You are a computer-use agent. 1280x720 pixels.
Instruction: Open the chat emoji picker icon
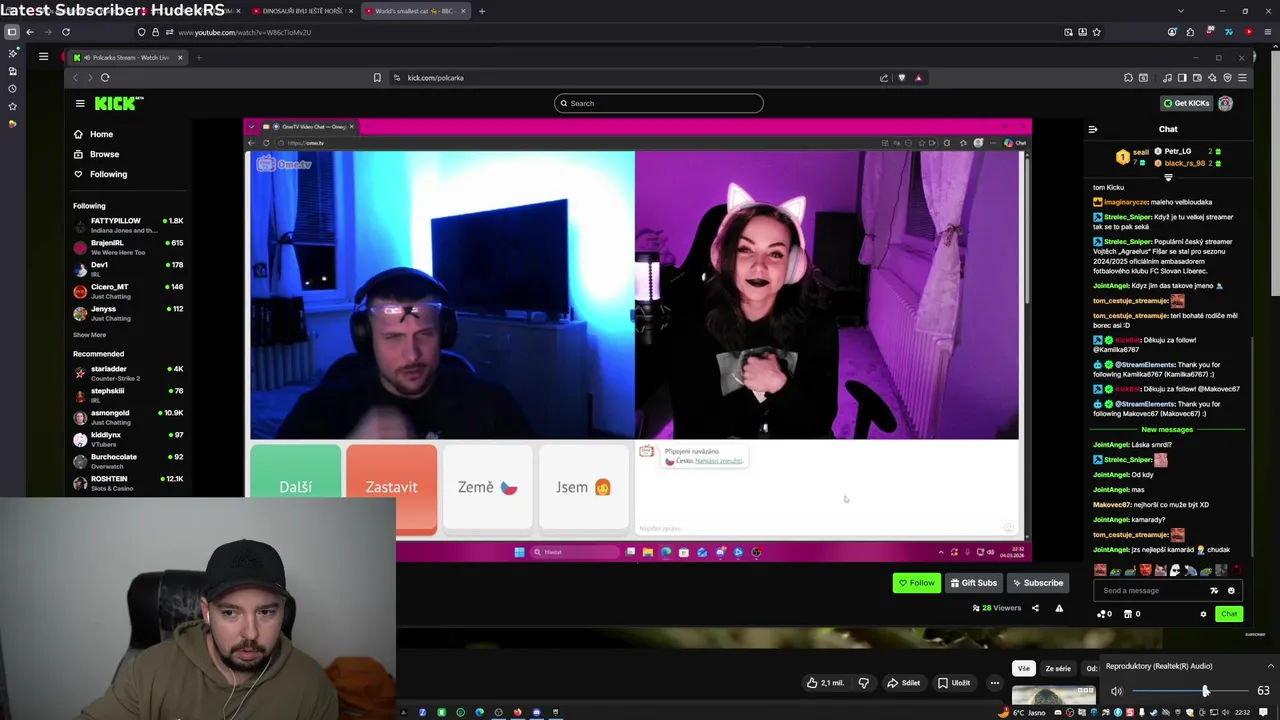[x=1231, y=590]
